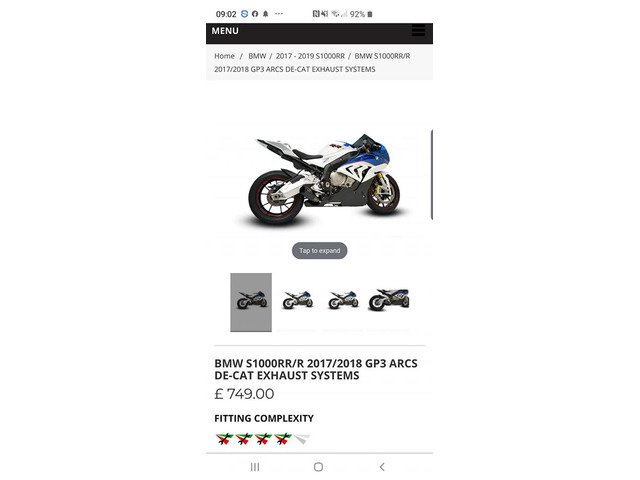The width and height of the screenshot is (640, 480).
Task: Open the hamburger menu icon
Action: click(418, 31)
